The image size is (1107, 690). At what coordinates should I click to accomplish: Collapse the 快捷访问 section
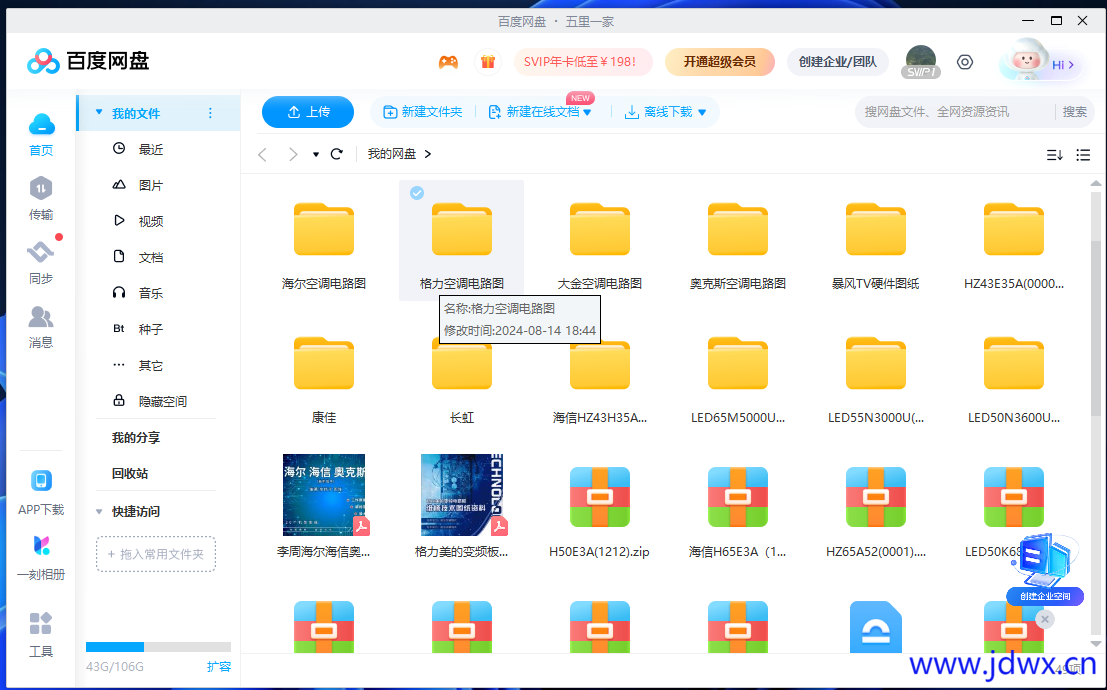[x=99, y=511]
